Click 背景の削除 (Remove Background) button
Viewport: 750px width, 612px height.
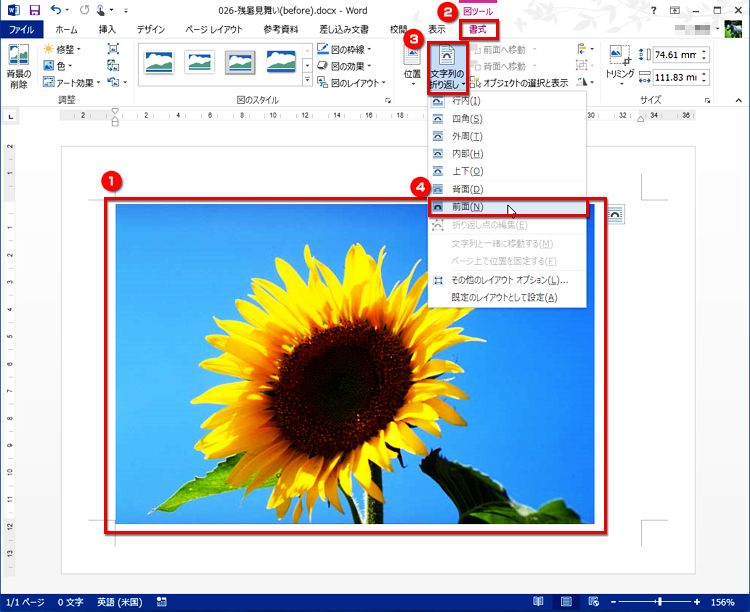(19, 67)
